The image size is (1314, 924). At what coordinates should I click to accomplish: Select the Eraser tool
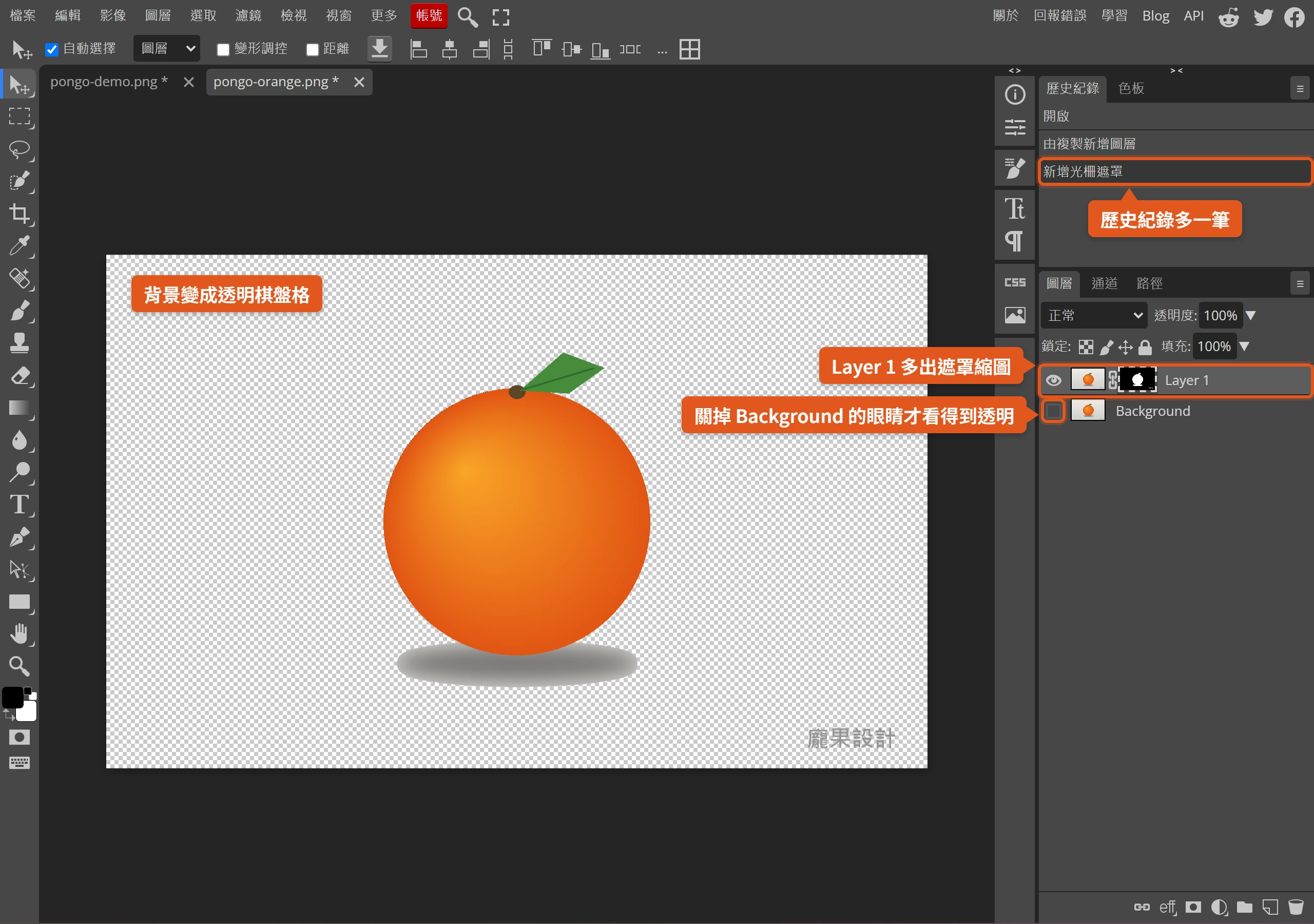point(20,376)
